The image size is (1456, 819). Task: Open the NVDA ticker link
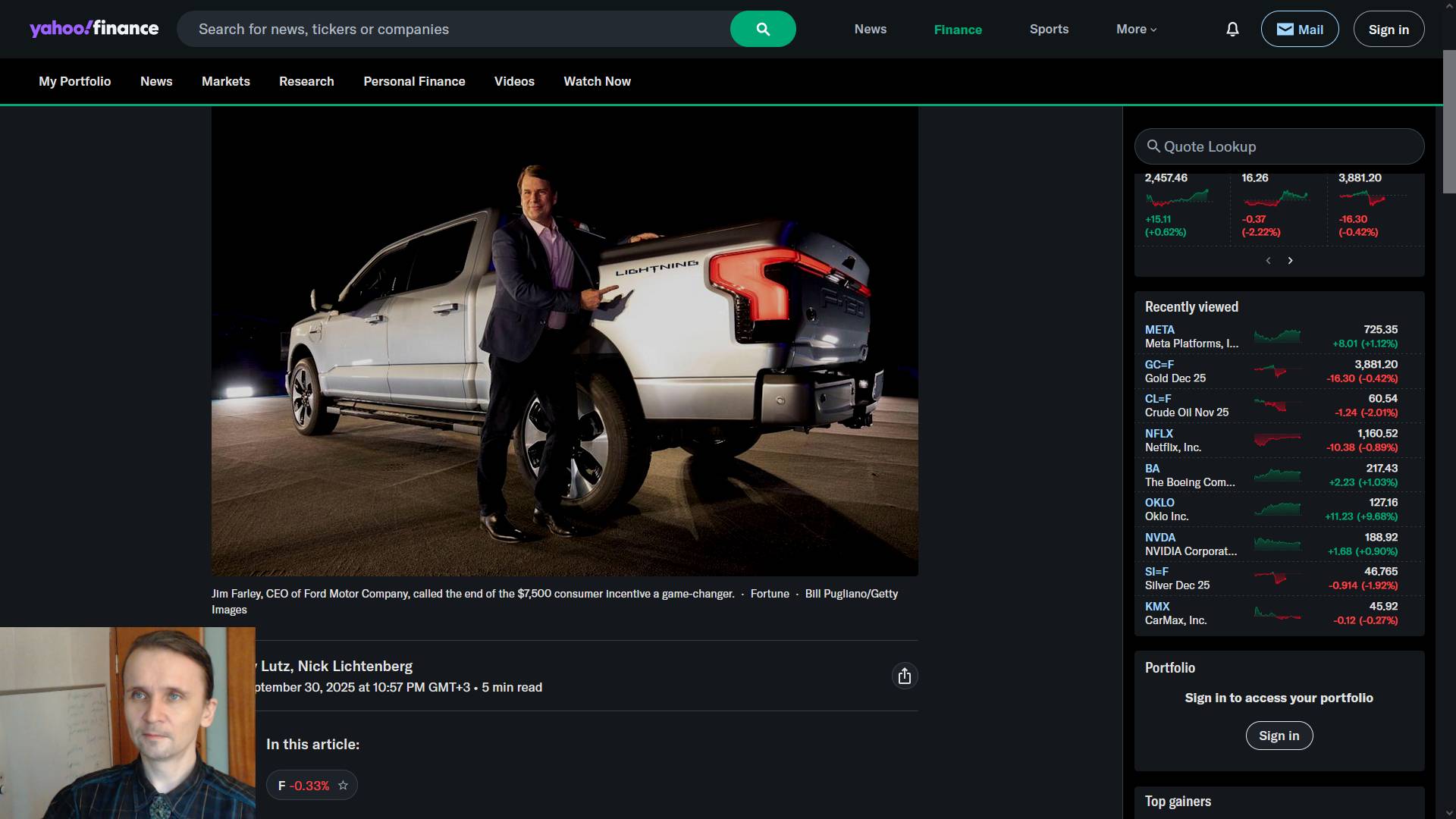coord(1159,537)
